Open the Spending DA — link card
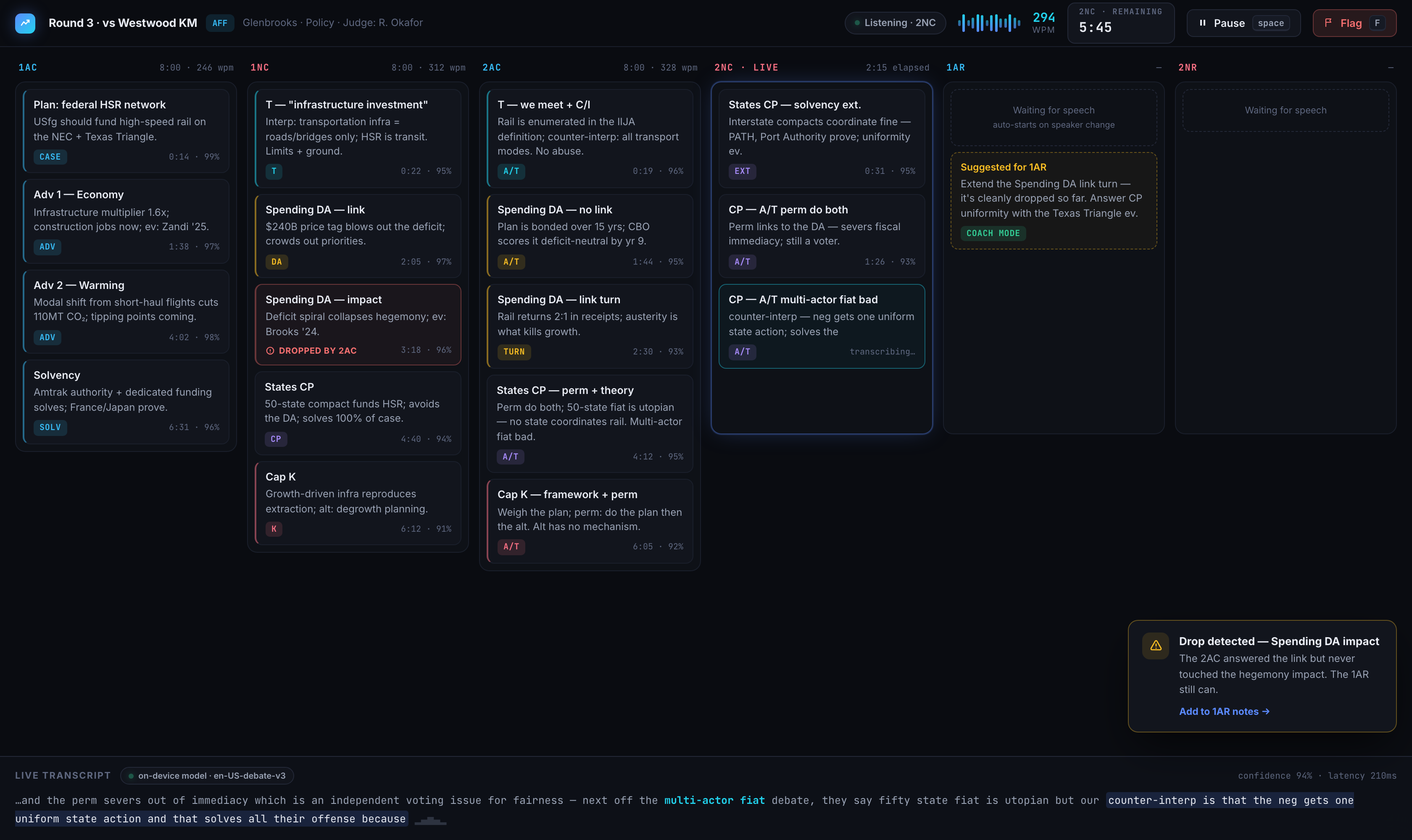This screenshot has width=1412, height=840. point(358,236)
